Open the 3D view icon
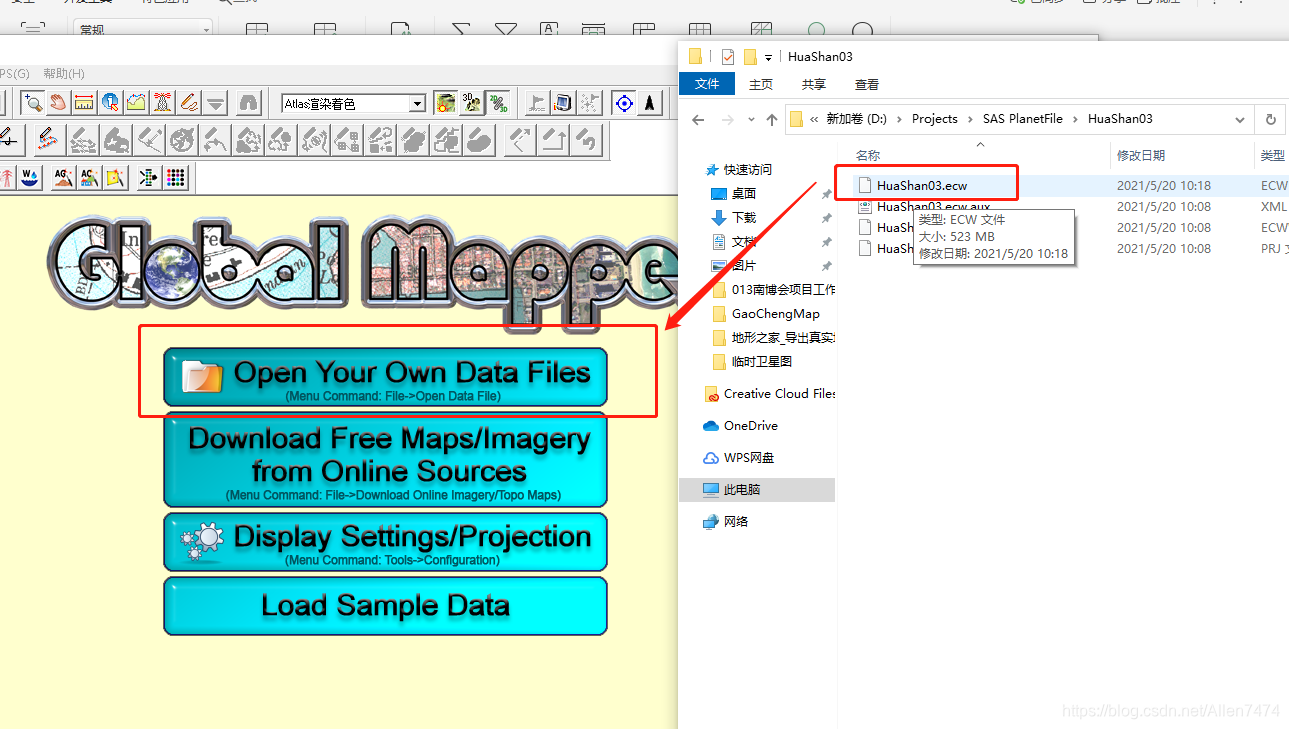Image resolution: width=1289 pixels, height=729 pixels. [471, 103]
